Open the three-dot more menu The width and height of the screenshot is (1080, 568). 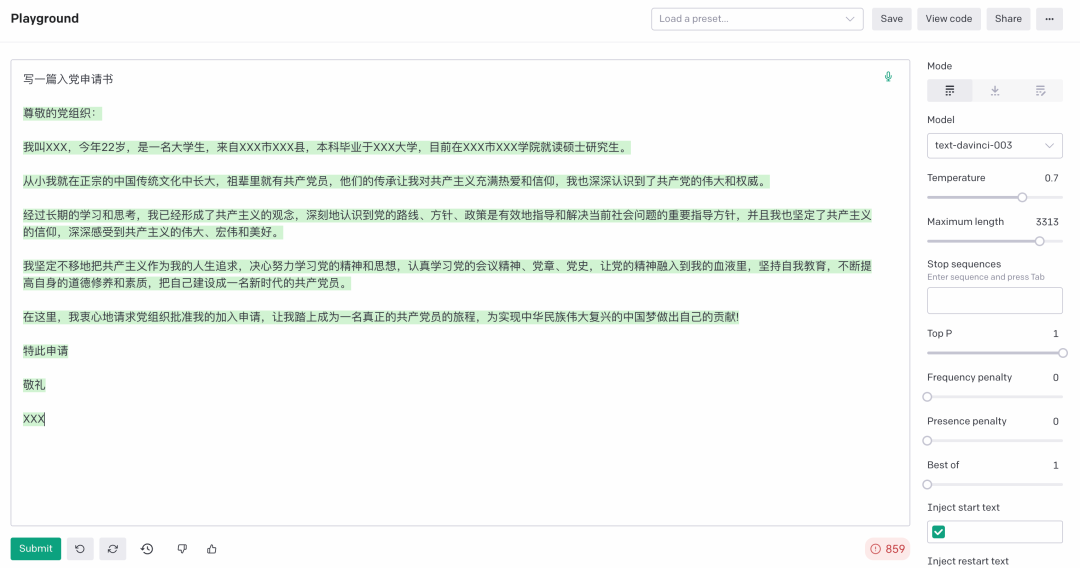[1049, 19]
